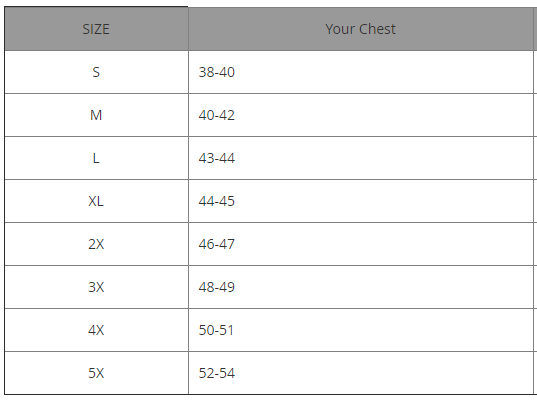Click the 48-49 chest measurement

tap(216, 287)
